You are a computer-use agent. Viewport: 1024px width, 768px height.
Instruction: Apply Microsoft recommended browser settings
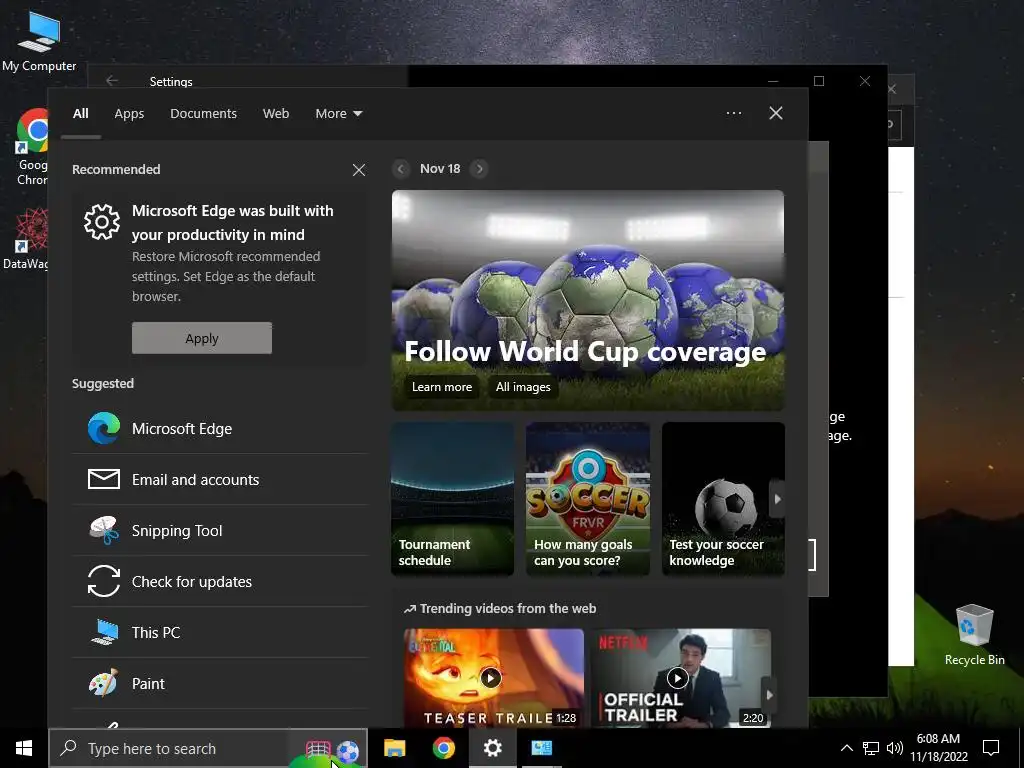click(202, 338)
